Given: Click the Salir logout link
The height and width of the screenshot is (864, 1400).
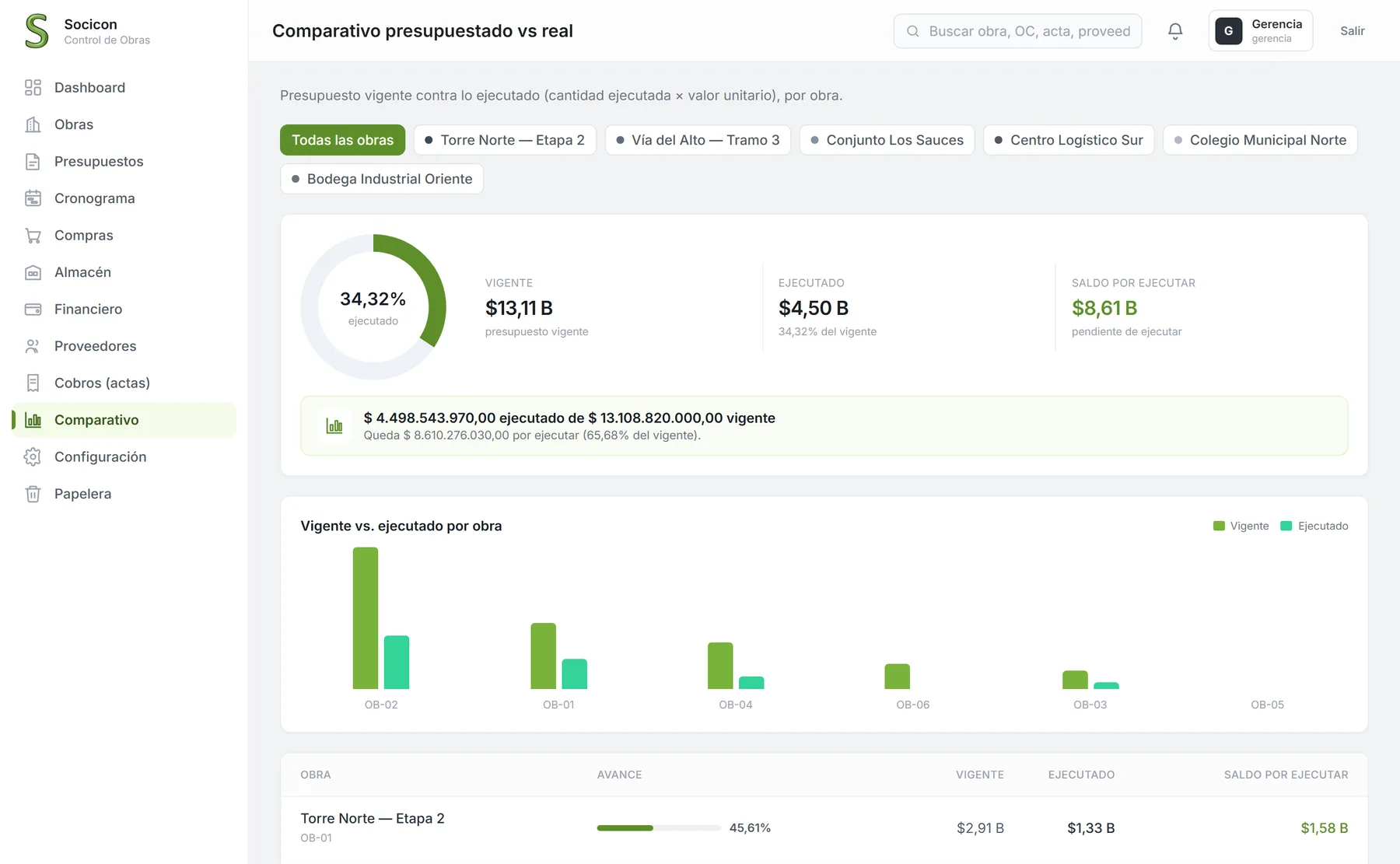Looking at the screenshot, I should pyautogui.click(x=1353, y=31).
